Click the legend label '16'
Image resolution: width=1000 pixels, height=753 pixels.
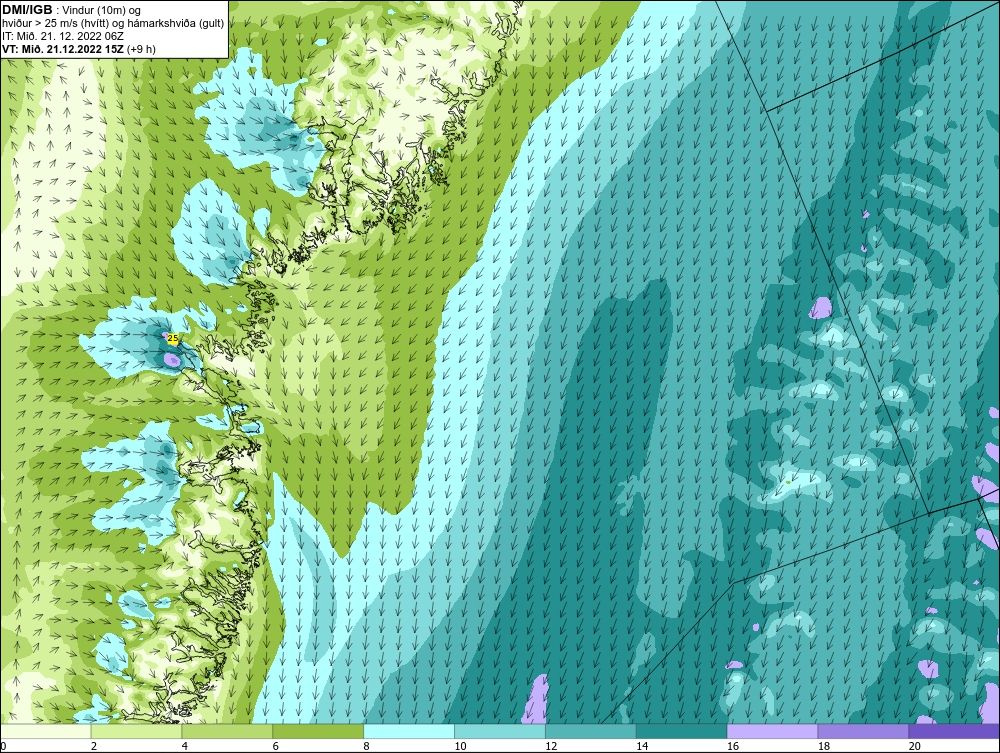coord(733,746)
